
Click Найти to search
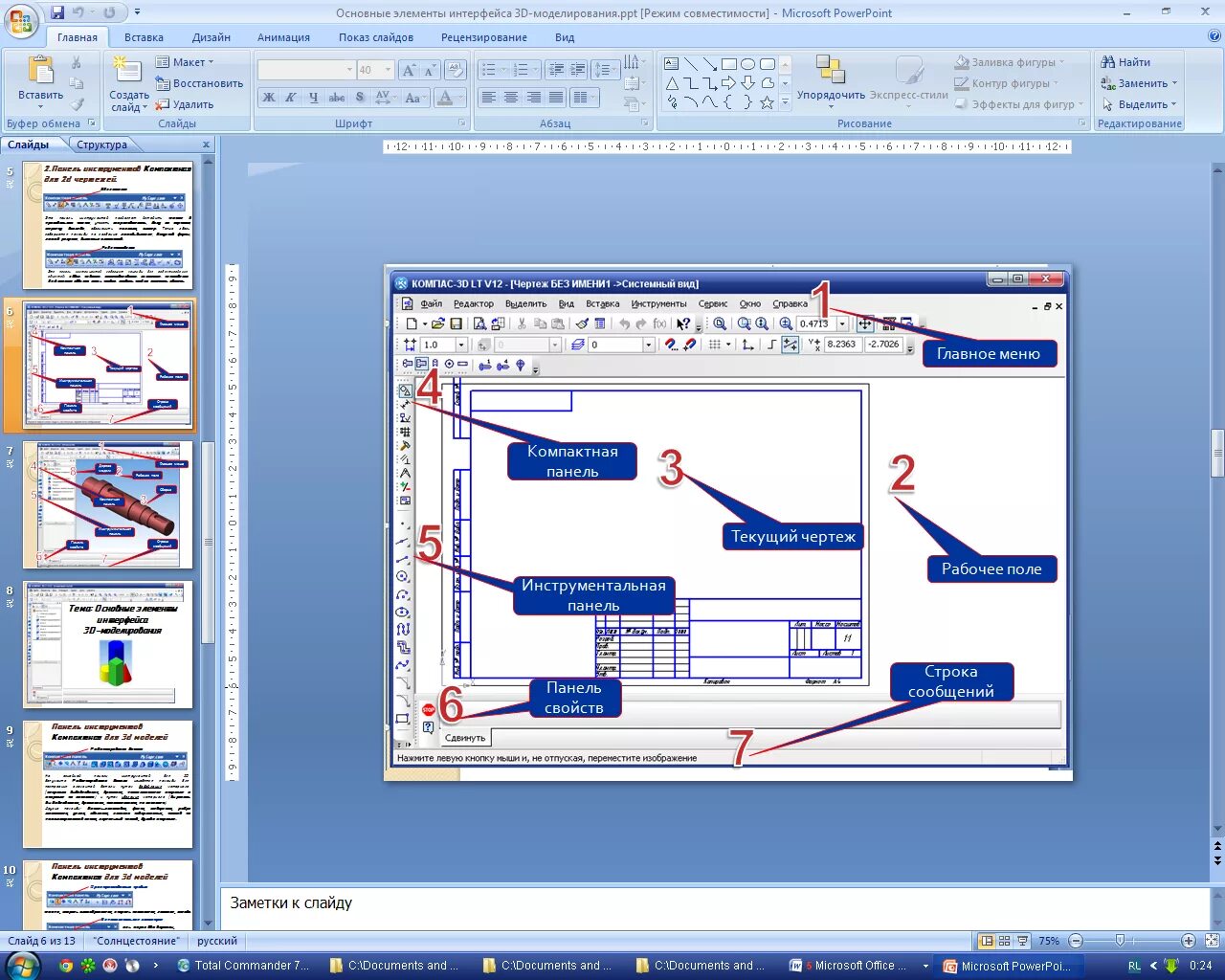pos(1125,62)
